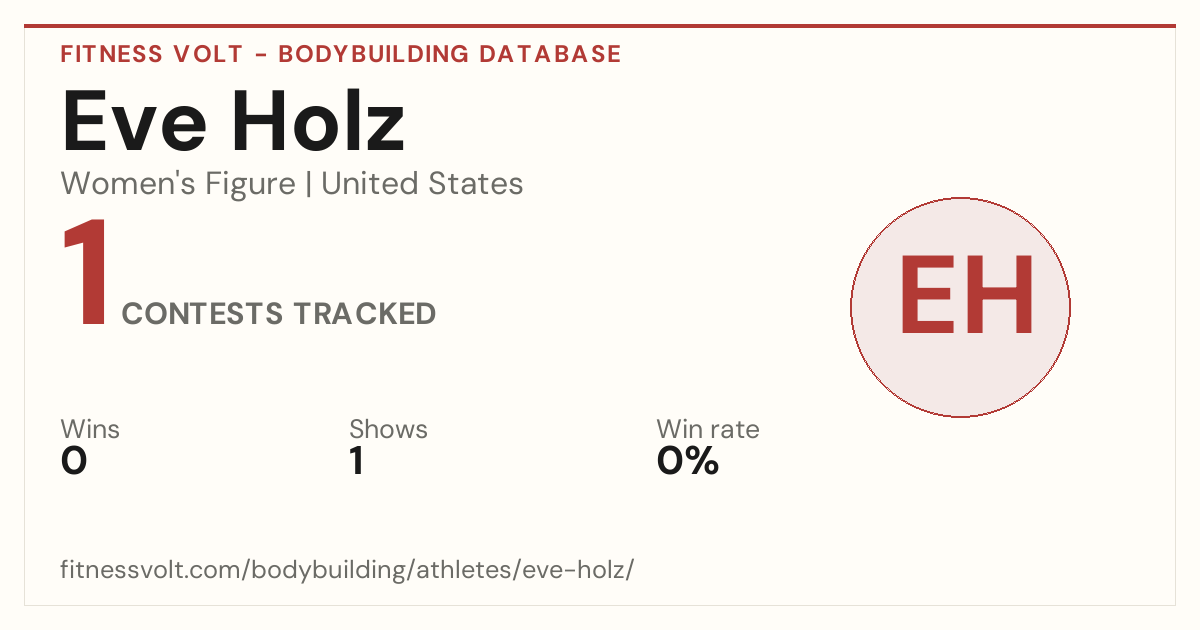The height and width of the screenshot is (630, 1200).
Task: Click the Fitness Volt Bodybuilding Database header
Action: coord(341,54)
